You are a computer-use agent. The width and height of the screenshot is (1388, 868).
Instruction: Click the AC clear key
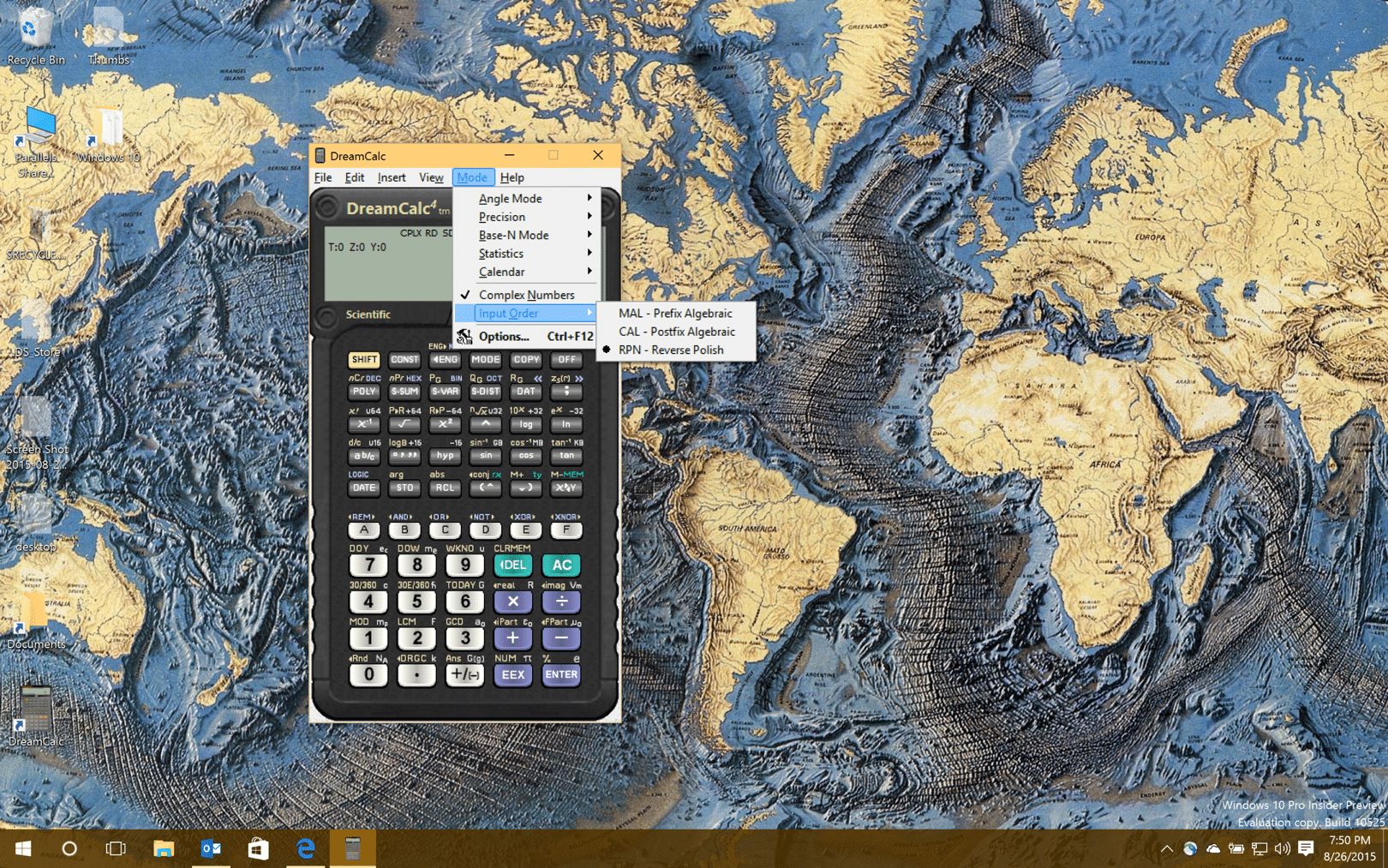(561, 566)
